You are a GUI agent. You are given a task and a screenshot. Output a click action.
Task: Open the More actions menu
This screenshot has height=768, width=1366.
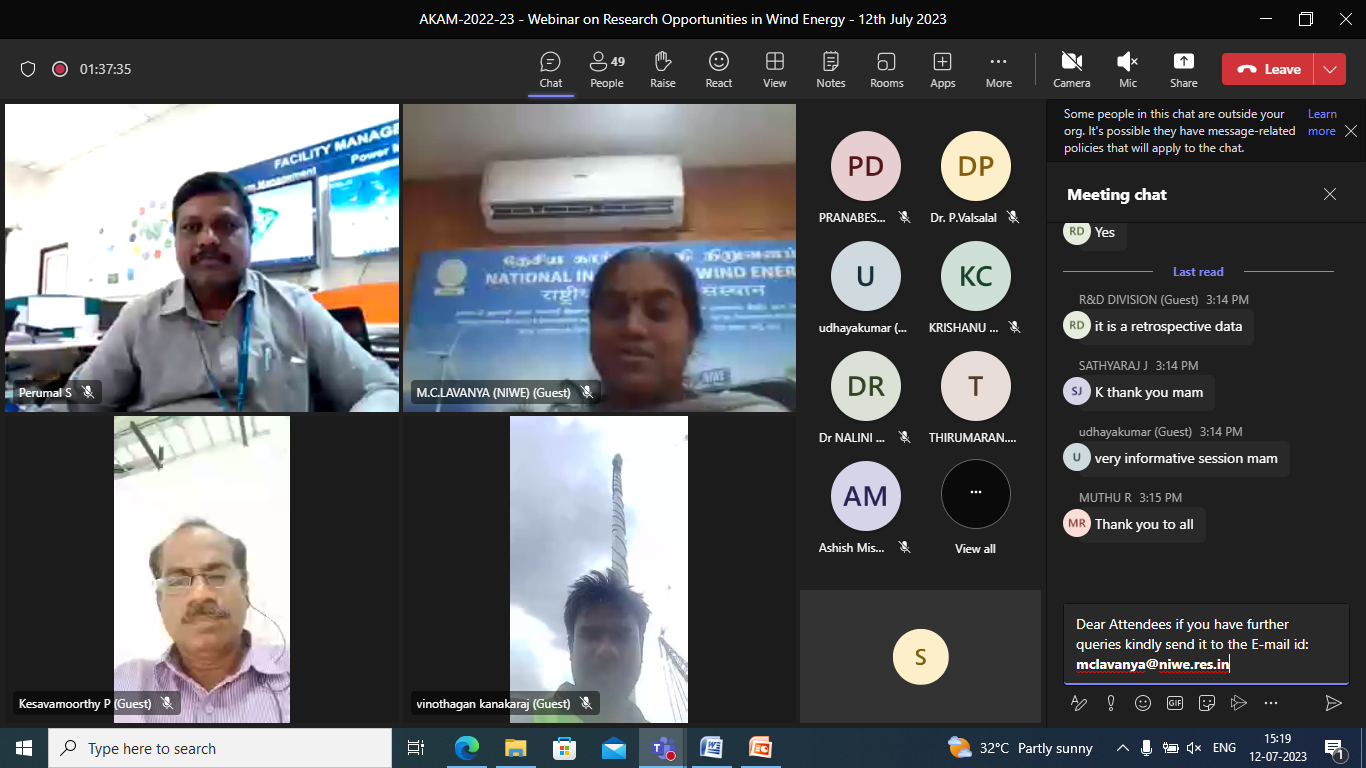click(998, 70)
